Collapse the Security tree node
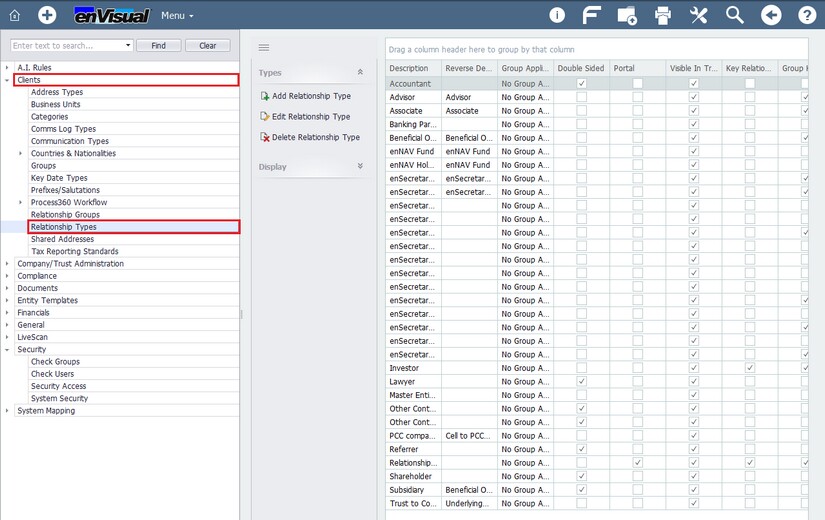825x520 pixels. (7, 349)
